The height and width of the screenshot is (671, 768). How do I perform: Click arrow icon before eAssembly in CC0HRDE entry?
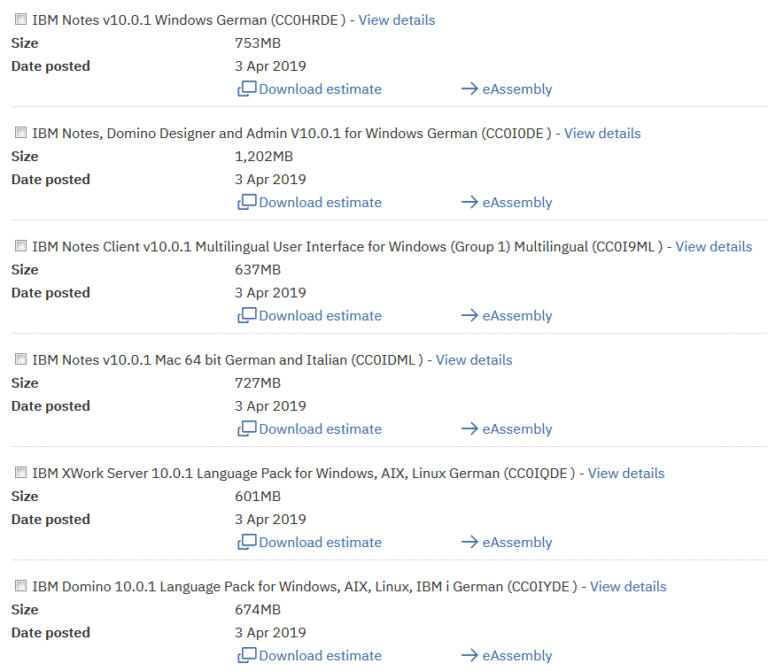(x=470, y=89)
